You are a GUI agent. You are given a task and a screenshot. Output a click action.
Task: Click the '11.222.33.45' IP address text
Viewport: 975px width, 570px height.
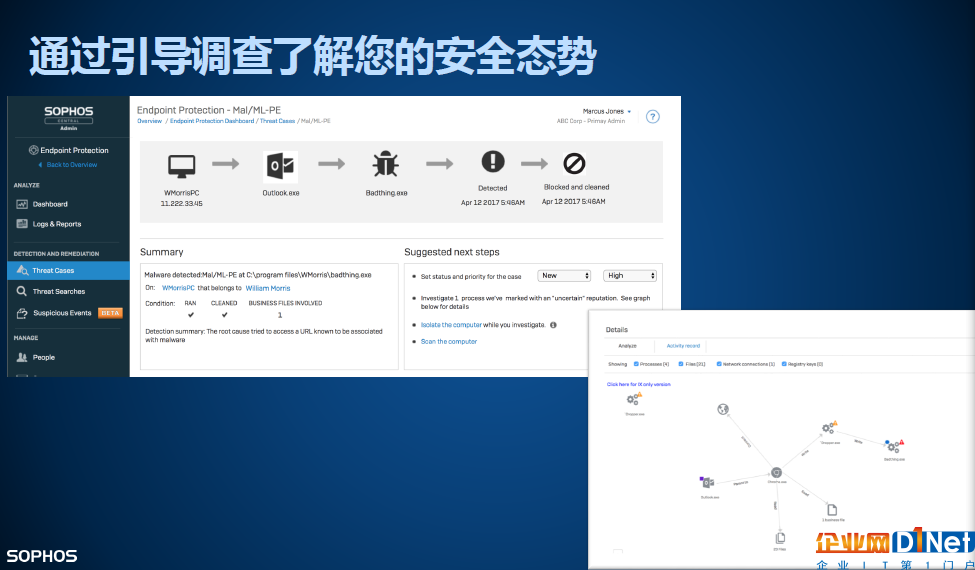pos(182,204)
